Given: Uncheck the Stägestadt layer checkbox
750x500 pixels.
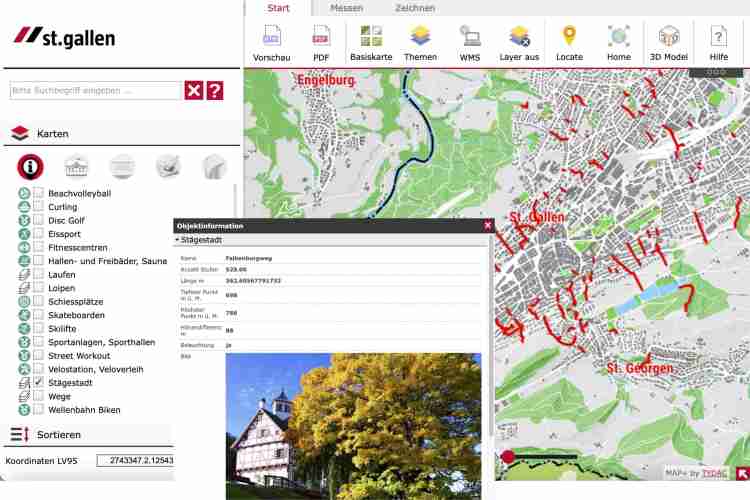Looking at the screenshot, I should point(39,382).
